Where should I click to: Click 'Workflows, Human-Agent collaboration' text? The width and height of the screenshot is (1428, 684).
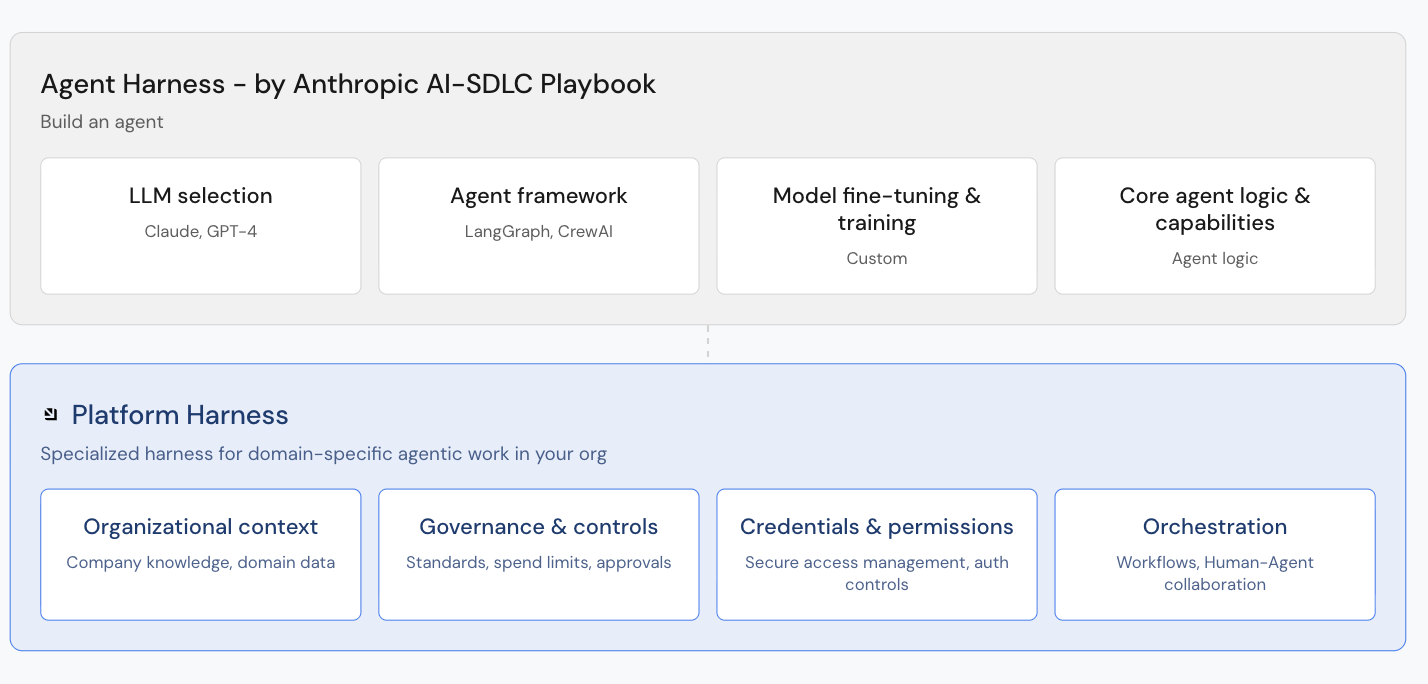(x=1215, y=573)
